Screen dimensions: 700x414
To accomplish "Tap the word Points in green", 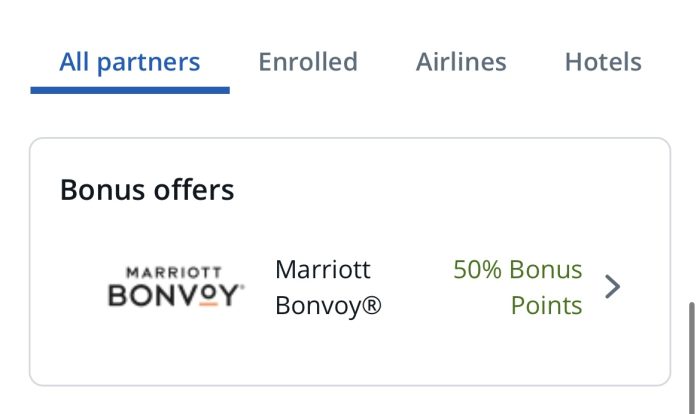I will coord(546,305).
